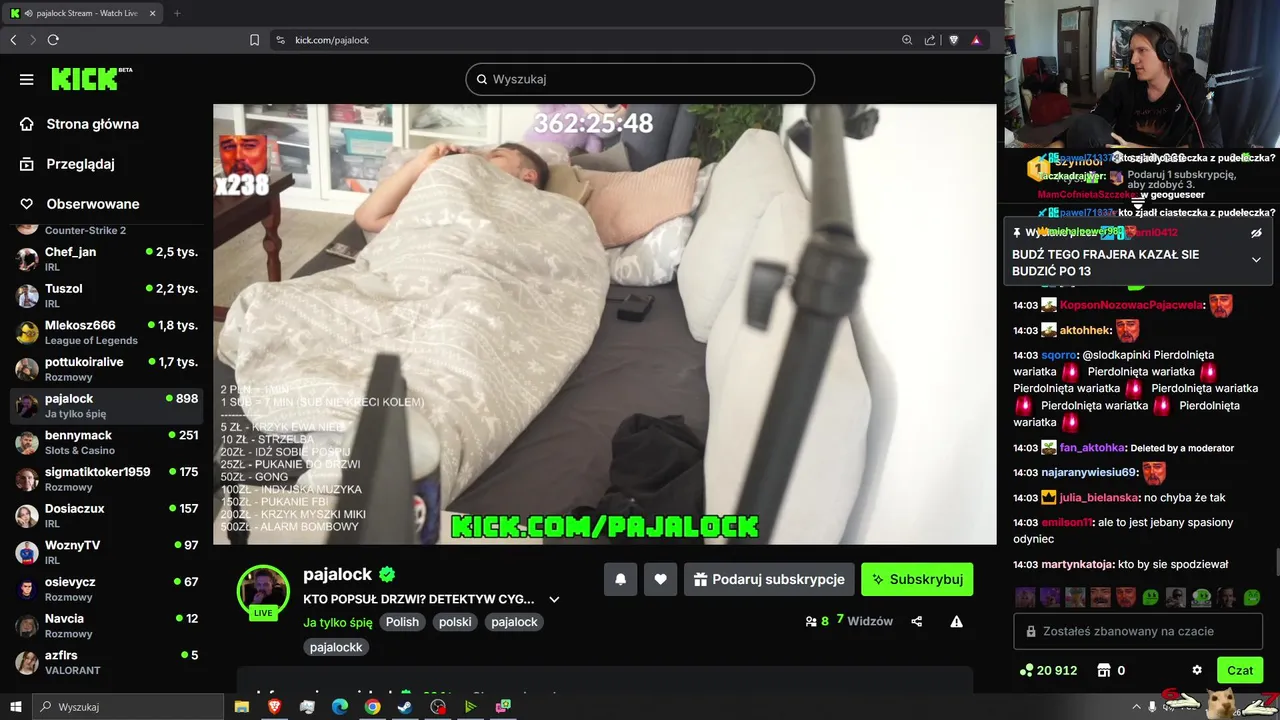Open a new browser tab
Viewport: 1280px width, 720px height.
click(x=177, y=13)
